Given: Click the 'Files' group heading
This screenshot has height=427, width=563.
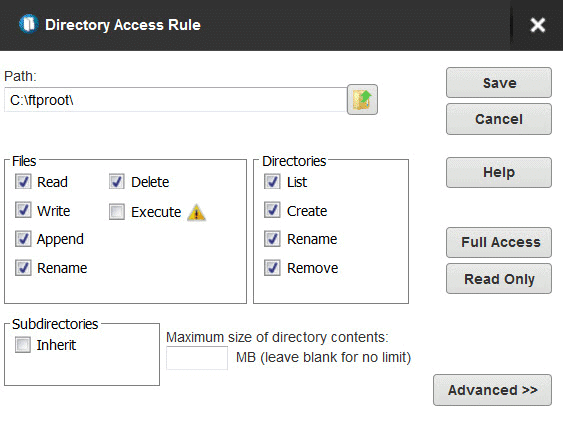Looking at the screenshot, I should [24, 161].
